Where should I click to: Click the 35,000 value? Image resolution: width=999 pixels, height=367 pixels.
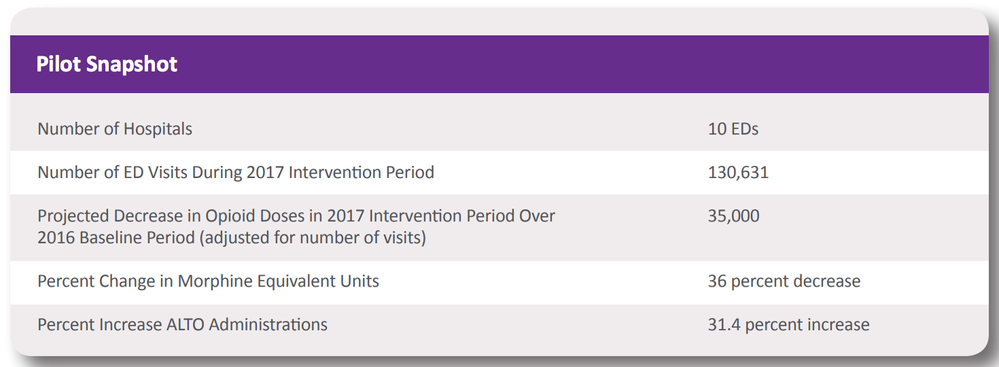click(733, 215)
